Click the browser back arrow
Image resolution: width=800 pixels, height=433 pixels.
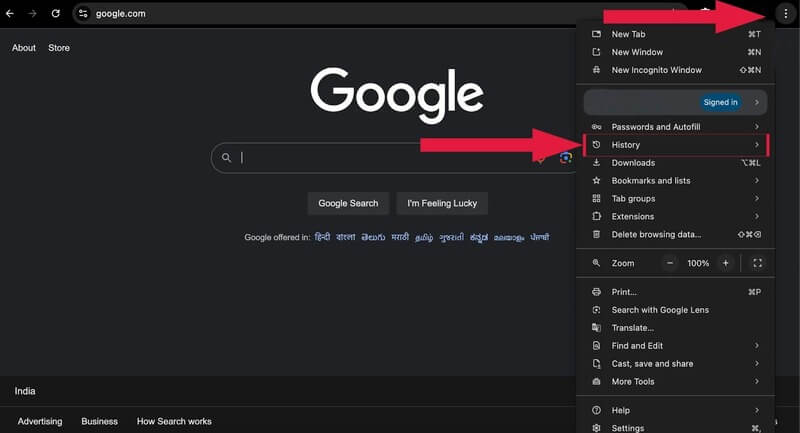pos(10,14)
